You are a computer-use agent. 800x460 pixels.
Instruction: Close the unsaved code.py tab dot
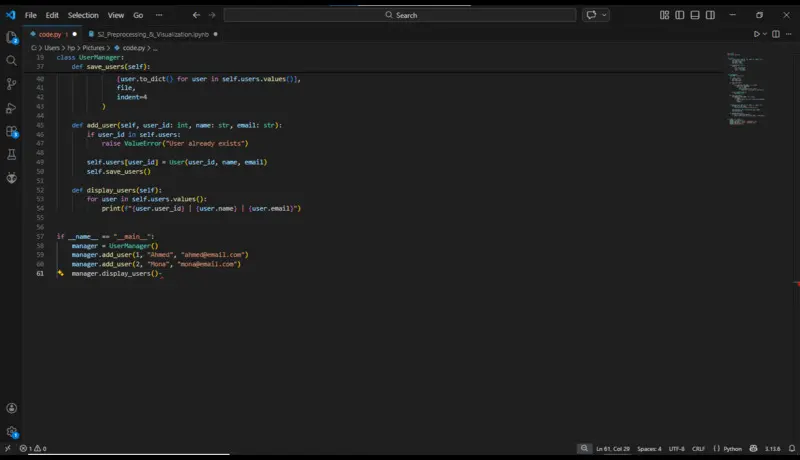click(74, 34)
